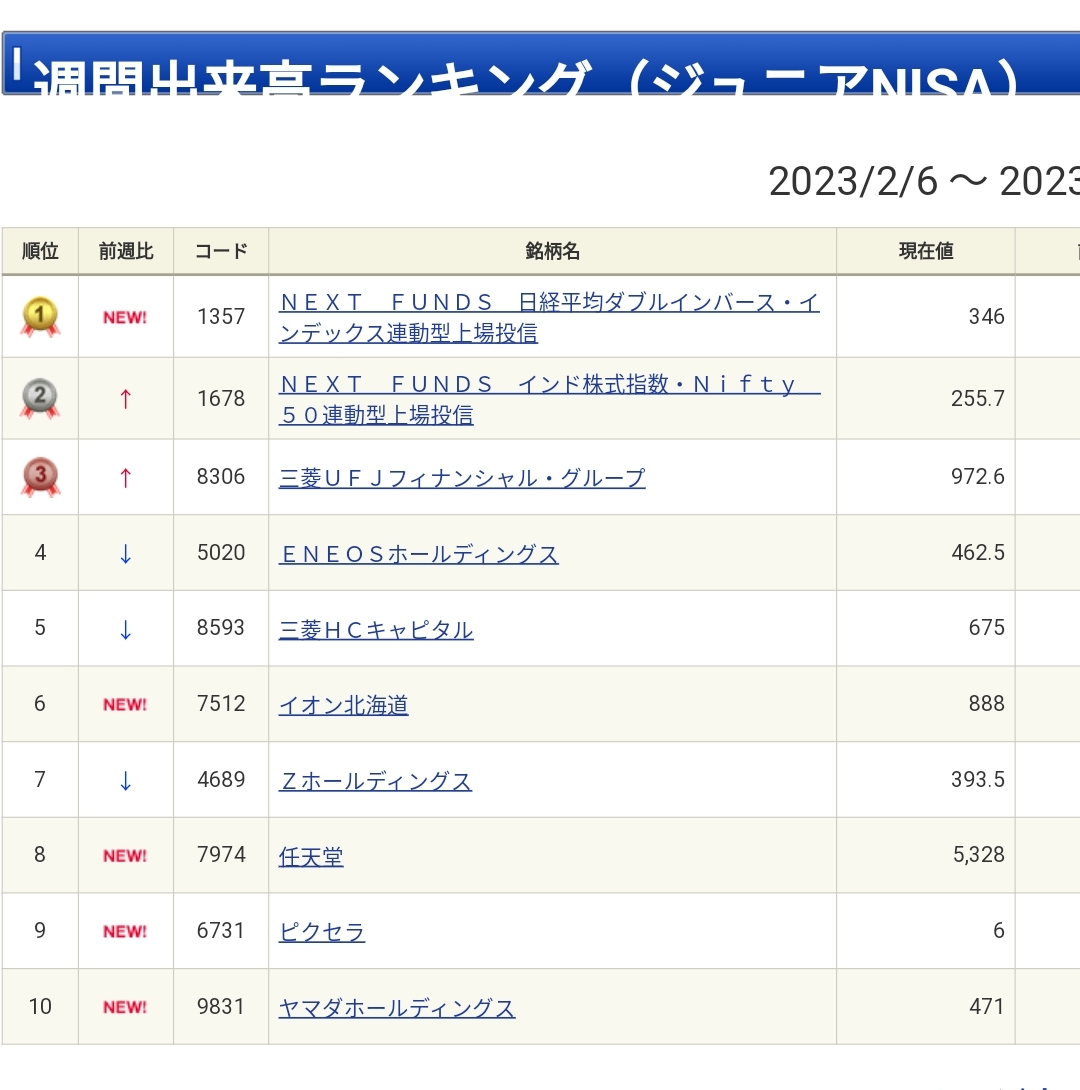Image resolution: width=1080 pixels, height=1090 pixels.
Task: Click the current price 6 in the ピクセラ row
Action: [x=999, y=931]
